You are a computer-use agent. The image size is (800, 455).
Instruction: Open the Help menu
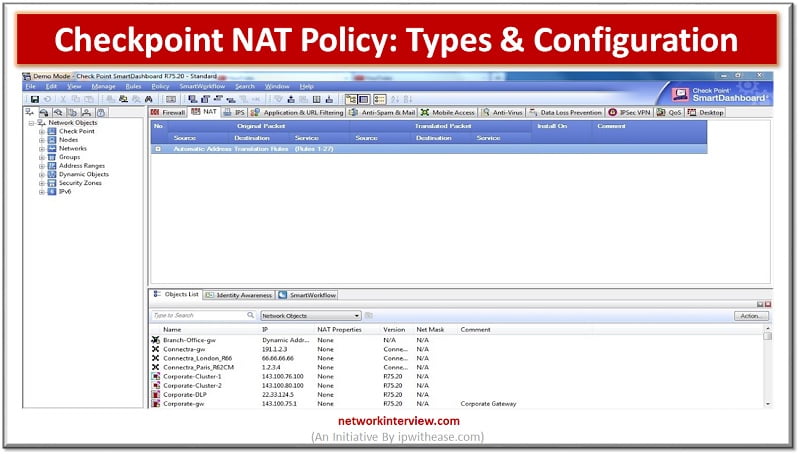point(307,86)
